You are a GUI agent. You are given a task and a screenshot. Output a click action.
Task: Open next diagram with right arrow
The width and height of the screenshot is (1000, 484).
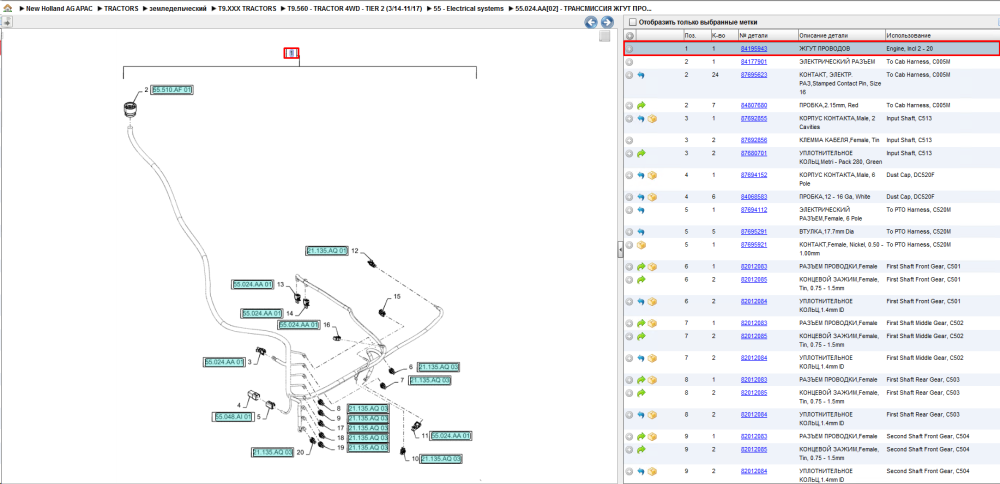[607, 23]
